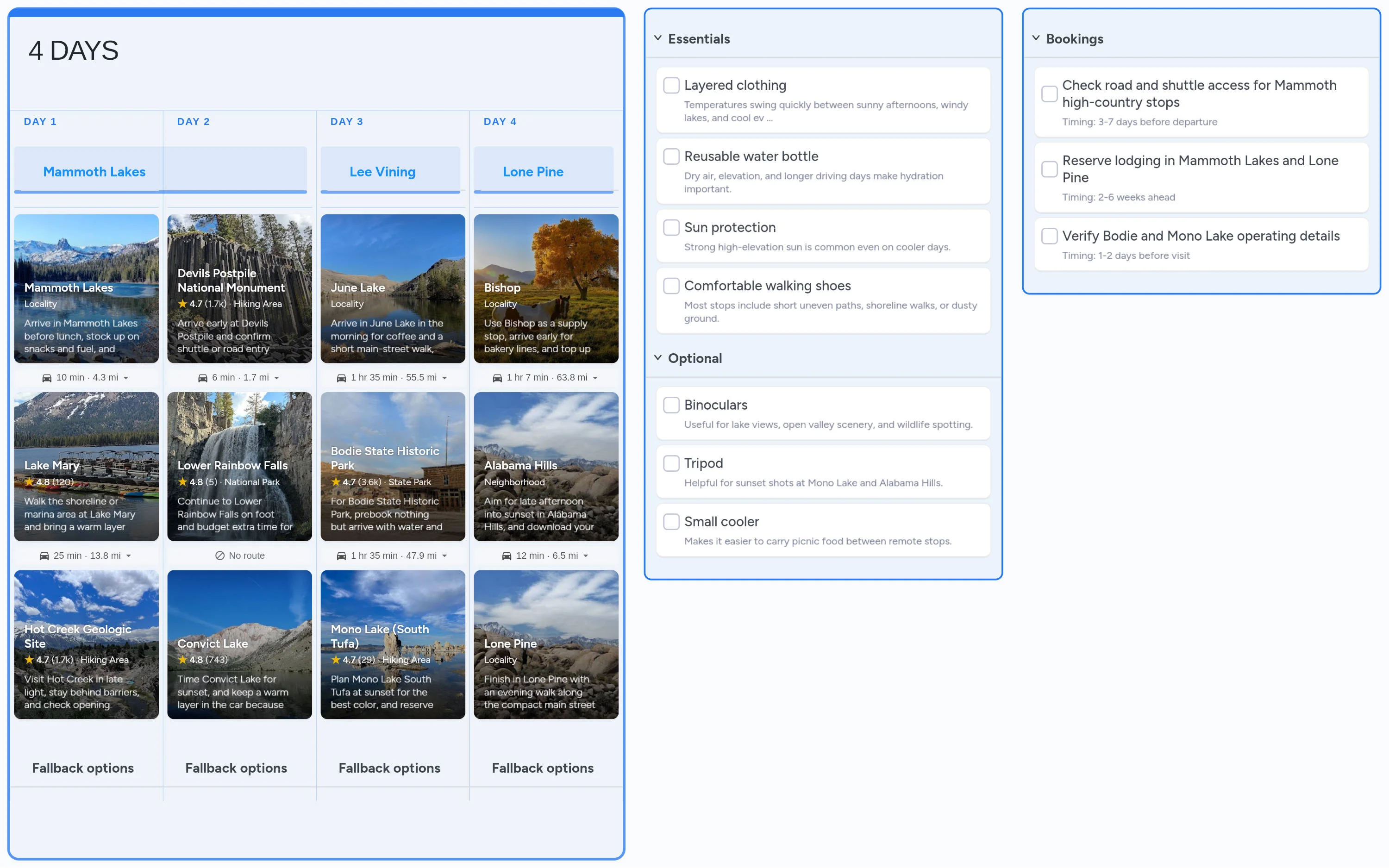Click car icon beside 1 hr 35 min 55.5 mi
The image size is (1389, 868).
pos(342,378)
